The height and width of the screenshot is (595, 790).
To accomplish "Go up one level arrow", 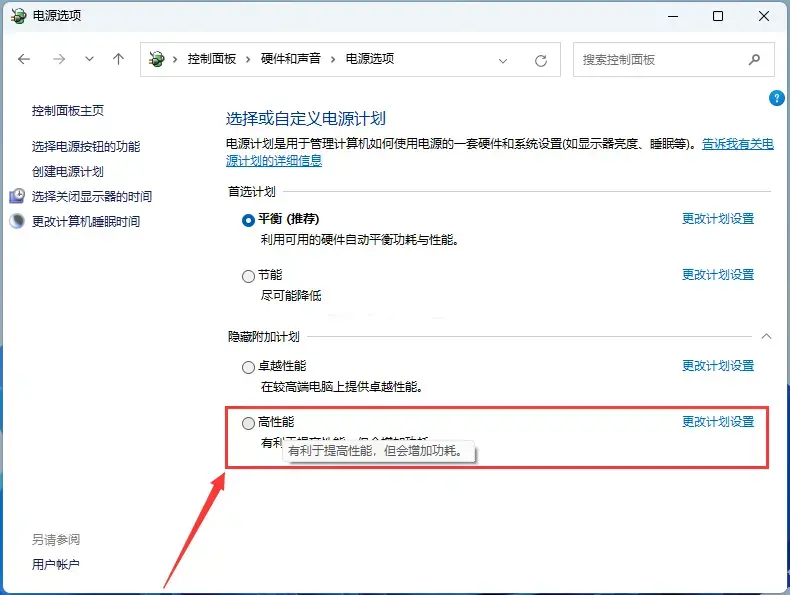I will coord(118,59).
